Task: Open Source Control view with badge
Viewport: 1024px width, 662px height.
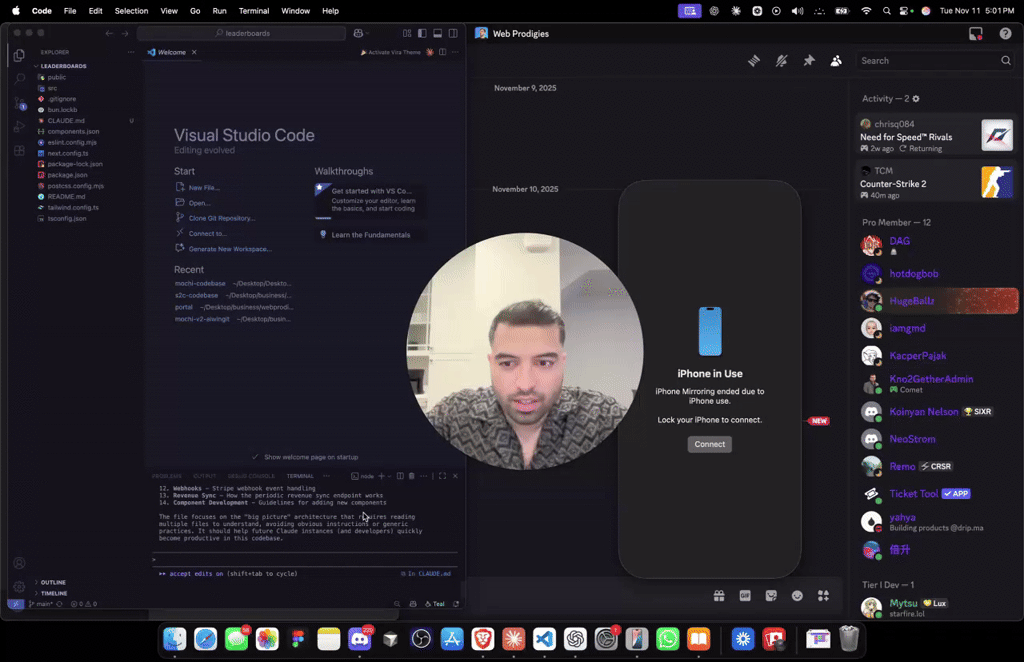Action: click(19, 103)
